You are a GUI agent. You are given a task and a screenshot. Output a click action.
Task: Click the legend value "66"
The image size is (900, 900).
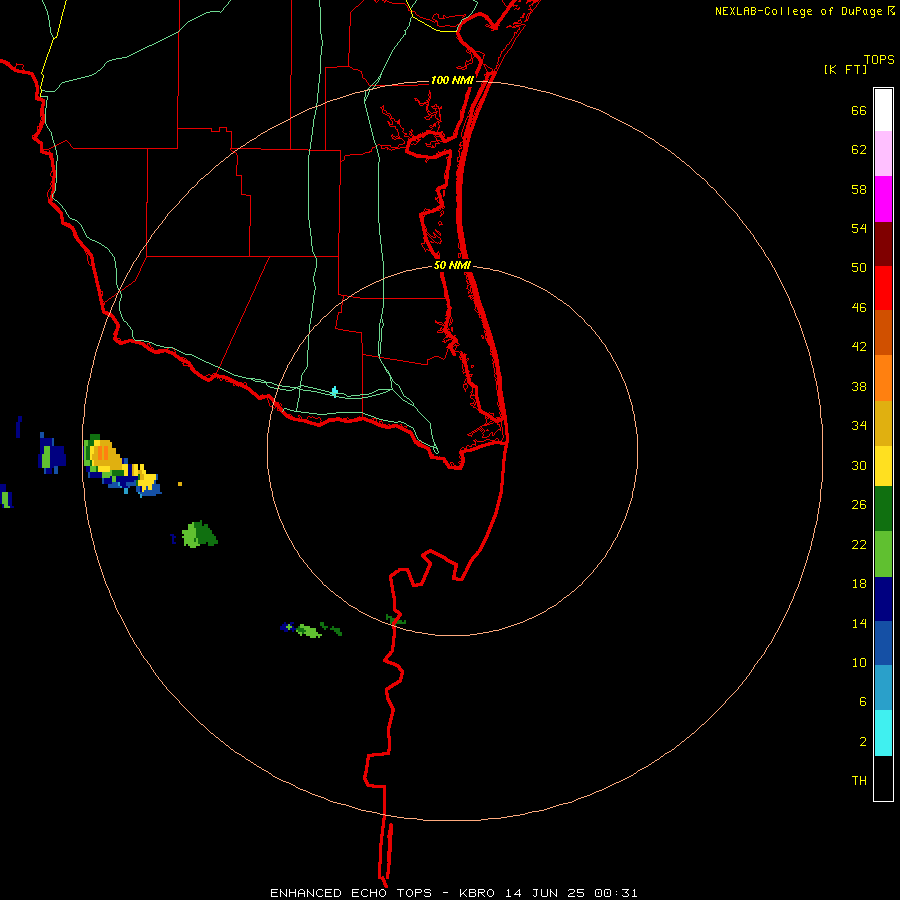pos(859,110)
